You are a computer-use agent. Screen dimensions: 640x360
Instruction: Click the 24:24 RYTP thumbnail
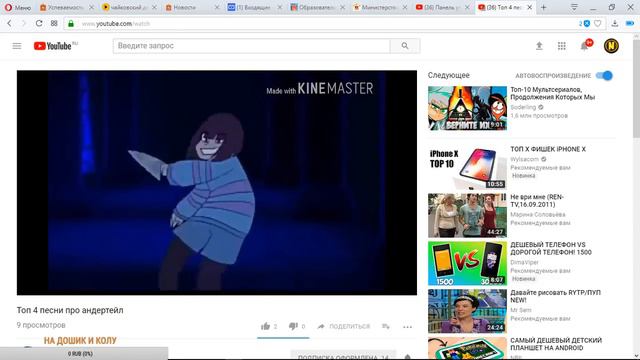pos(467,311)
